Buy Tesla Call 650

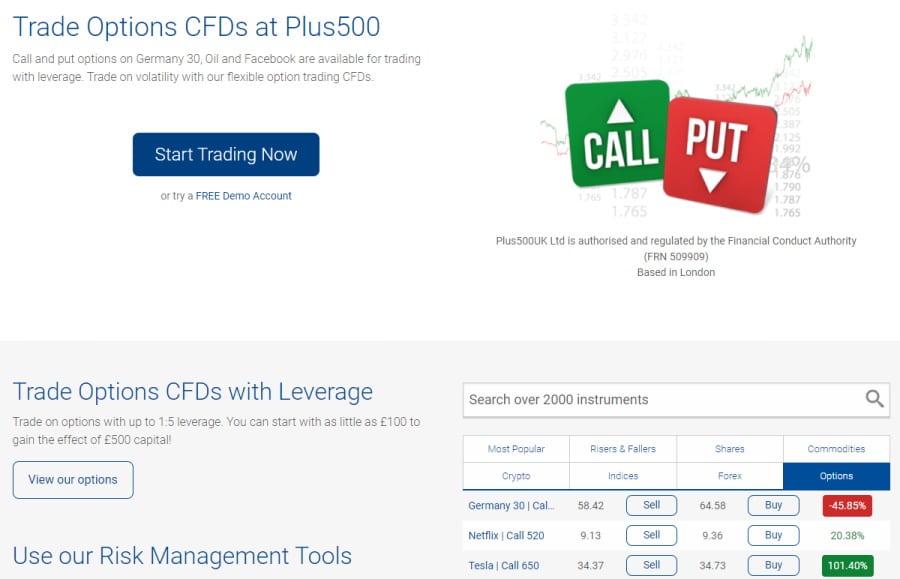[773, 565]
